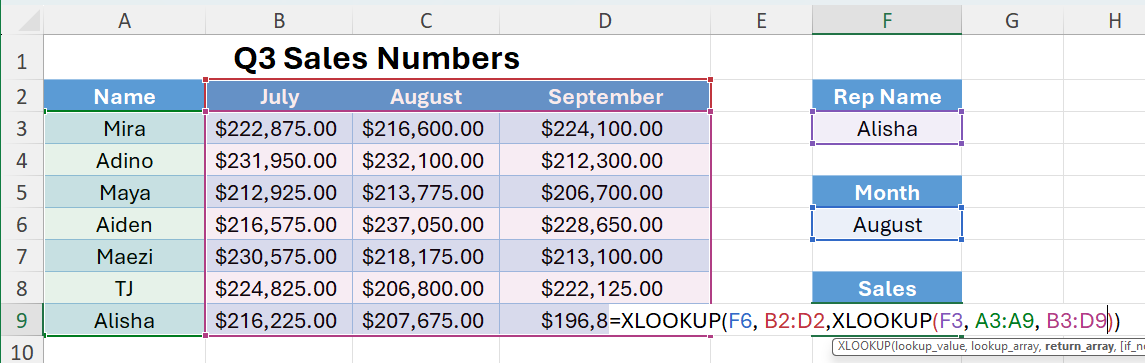Select column C header
Image resolution: width=1145 pixels, height=363 pixels.
coord(426,21)
